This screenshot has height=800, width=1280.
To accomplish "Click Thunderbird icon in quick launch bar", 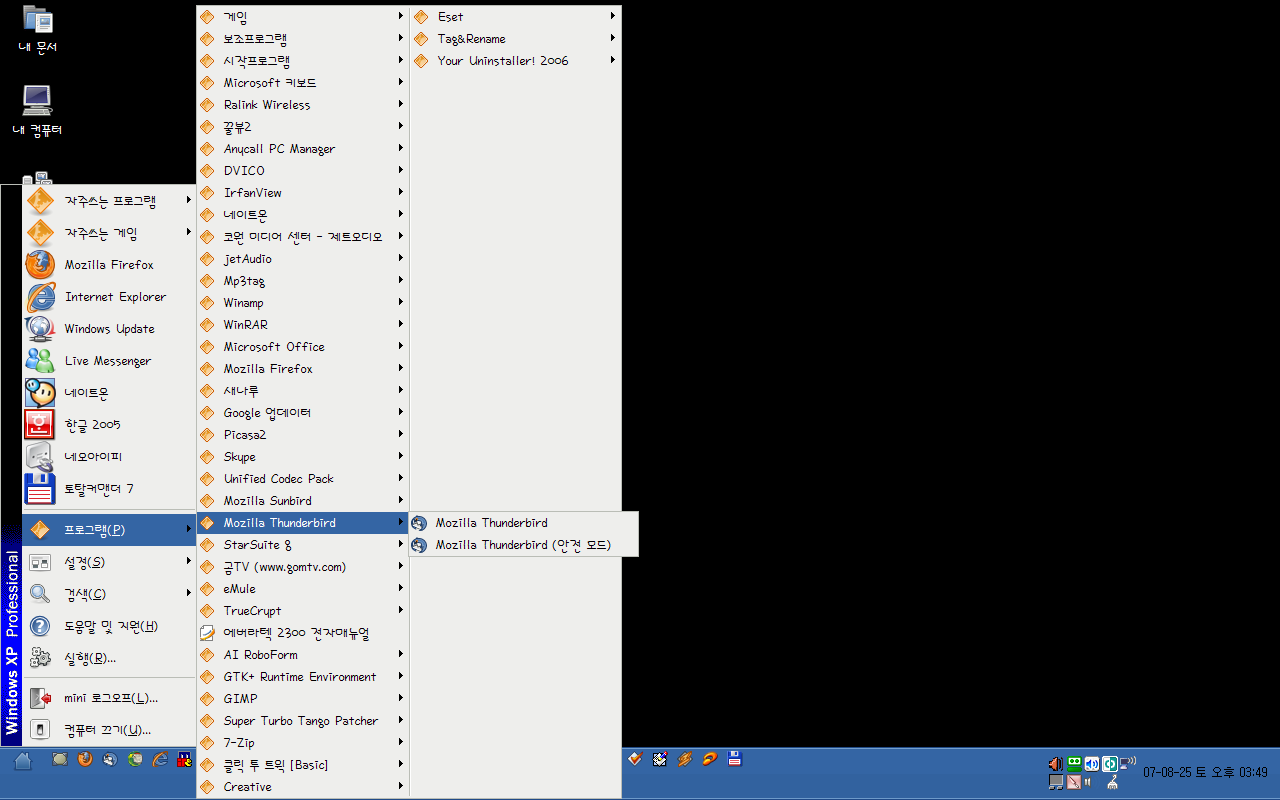I will pyautogui.click(x=110, y=759).
